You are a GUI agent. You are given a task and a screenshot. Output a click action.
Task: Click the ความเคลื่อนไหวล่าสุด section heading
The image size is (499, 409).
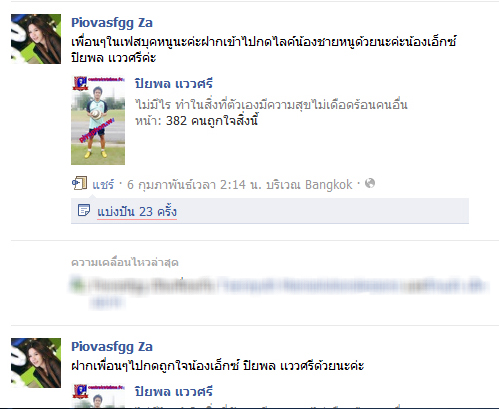125,262
